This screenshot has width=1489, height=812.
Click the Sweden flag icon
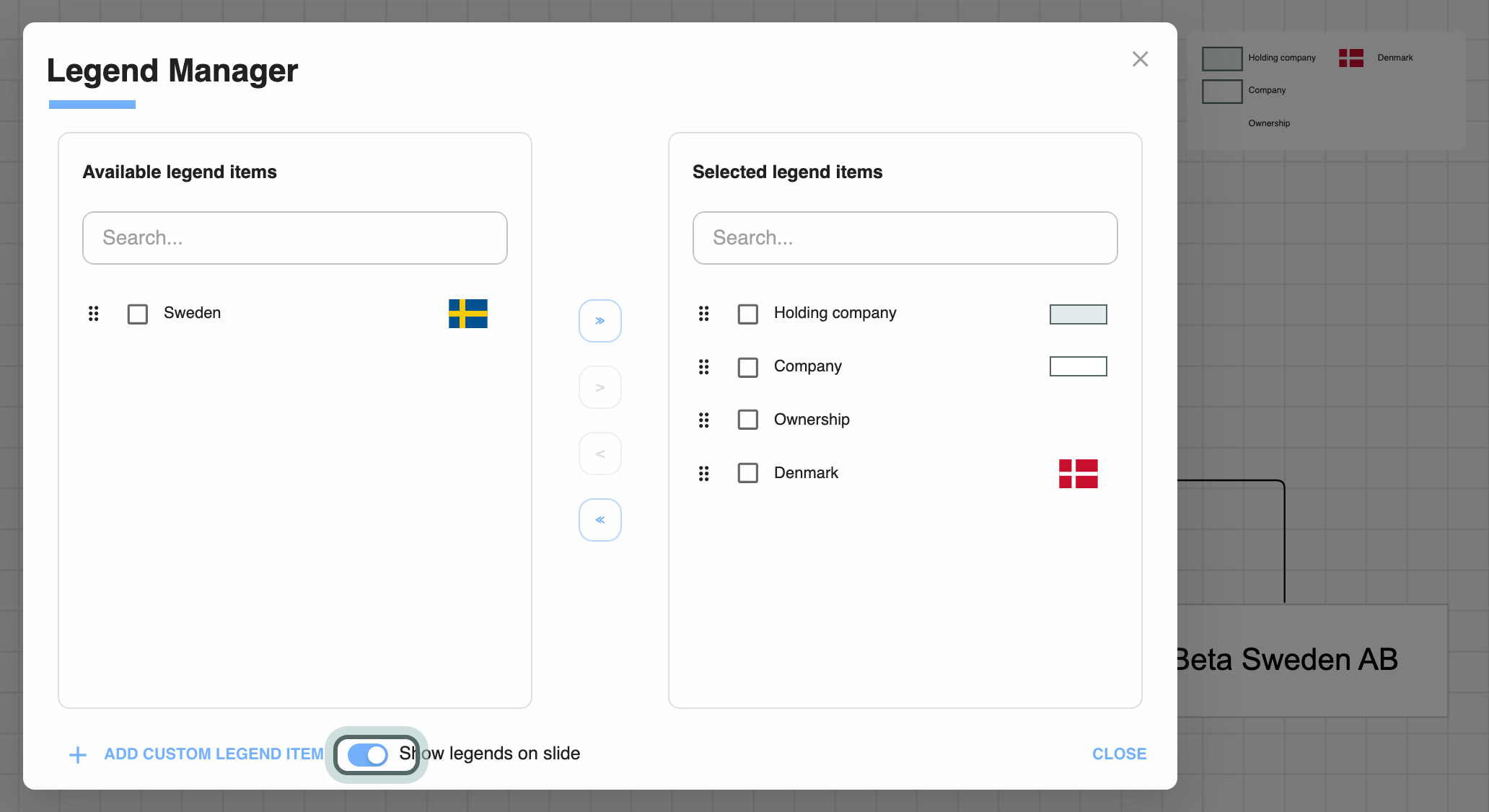coord(468,314)
